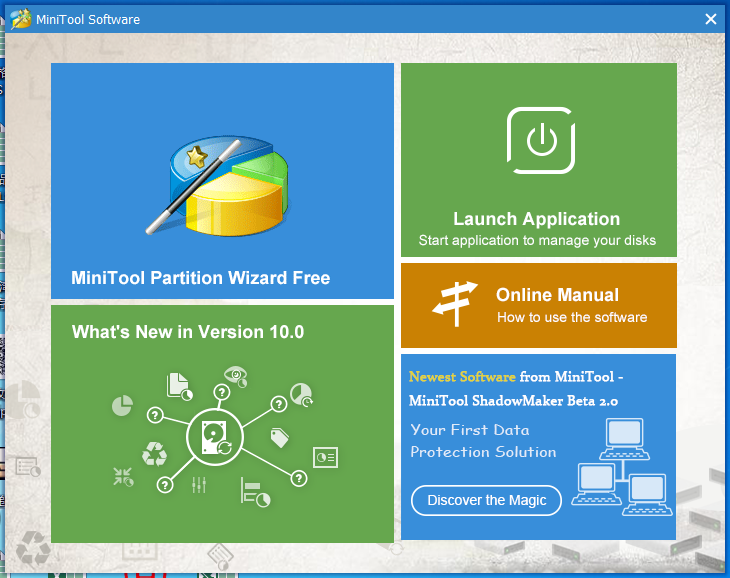Click How to use the software text
The height and width of the screenshot is (578, 730).
click(x=572, y=317)
